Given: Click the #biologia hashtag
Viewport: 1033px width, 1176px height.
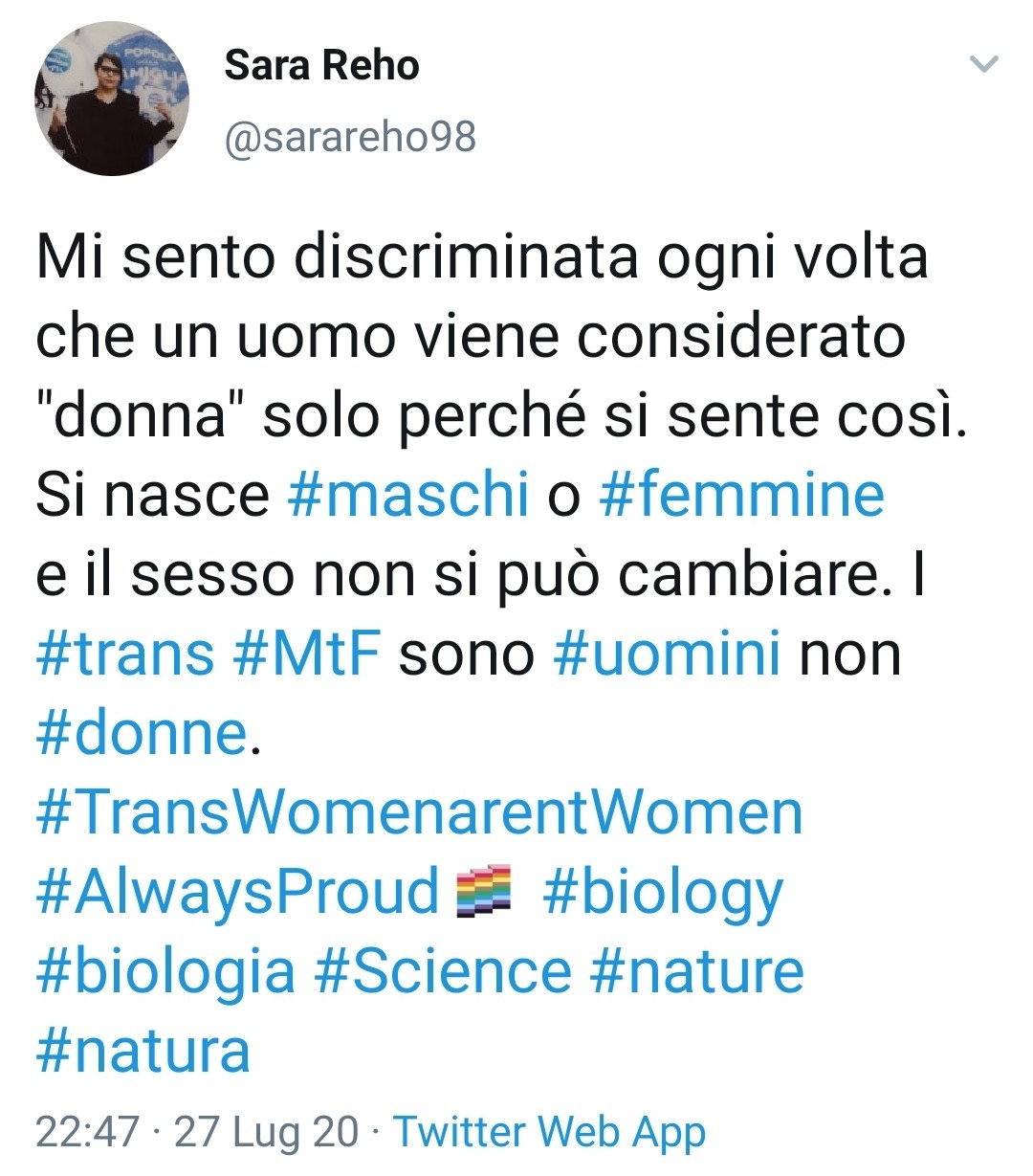Looking at the screenshot, I should [165, 971].
